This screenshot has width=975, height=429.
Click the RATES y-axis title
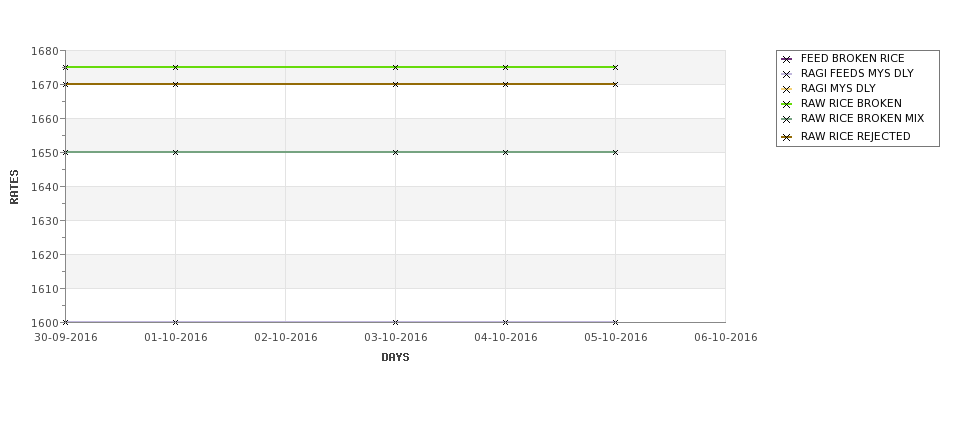[x=14, y=187]
